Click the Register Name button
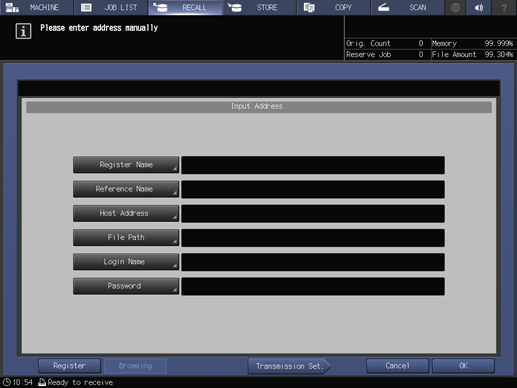The image size is (517, 388). (x=126, y=165)
